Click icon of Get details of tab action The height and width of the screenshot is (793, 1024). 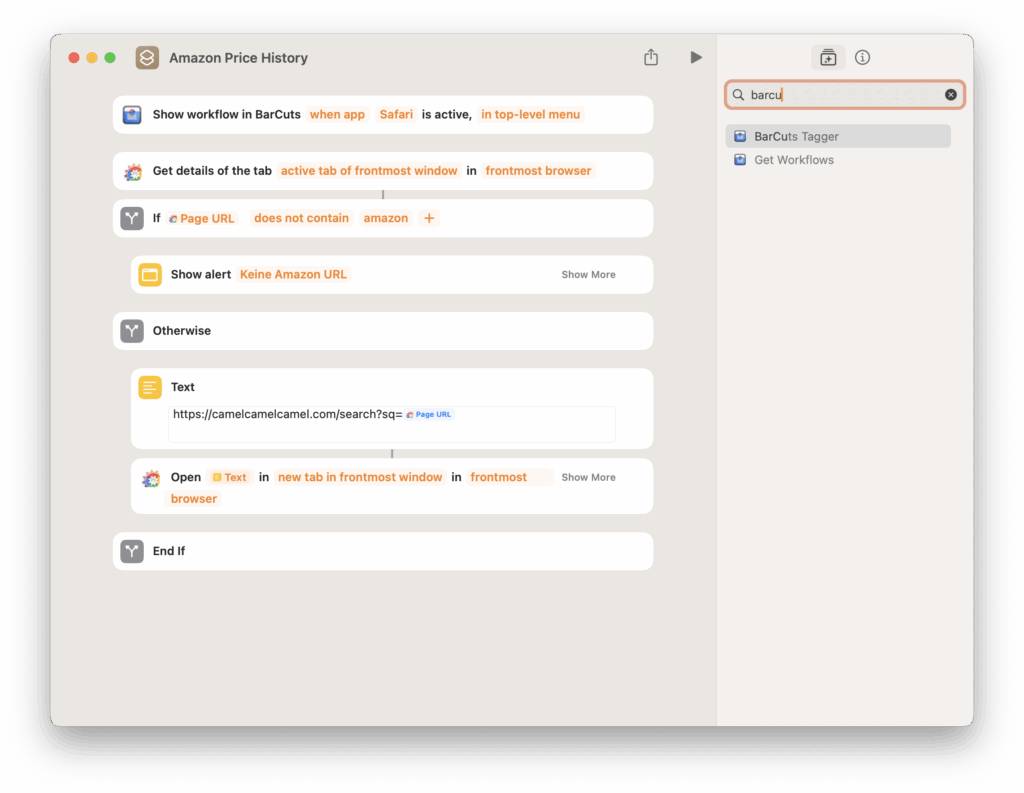click(133, 172)
